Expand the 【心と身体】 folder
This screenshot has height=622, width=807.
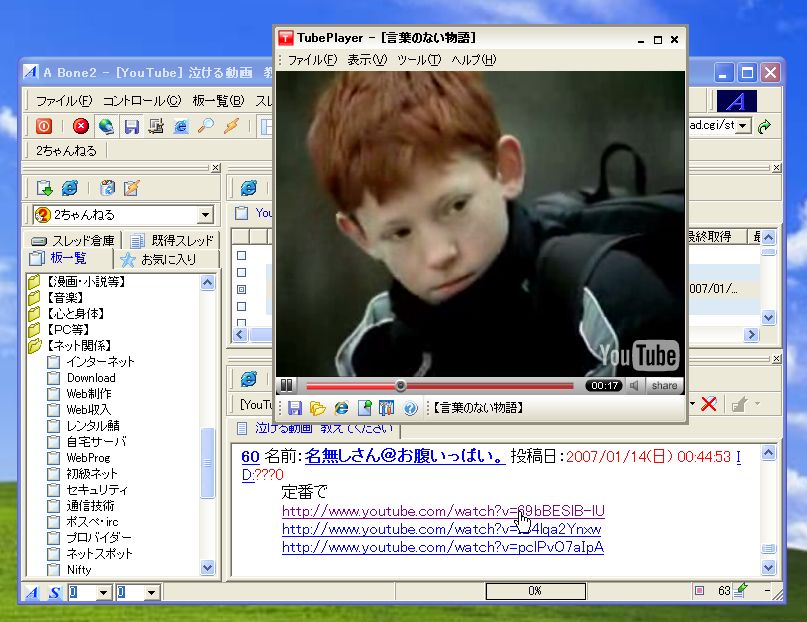[34, 314]
